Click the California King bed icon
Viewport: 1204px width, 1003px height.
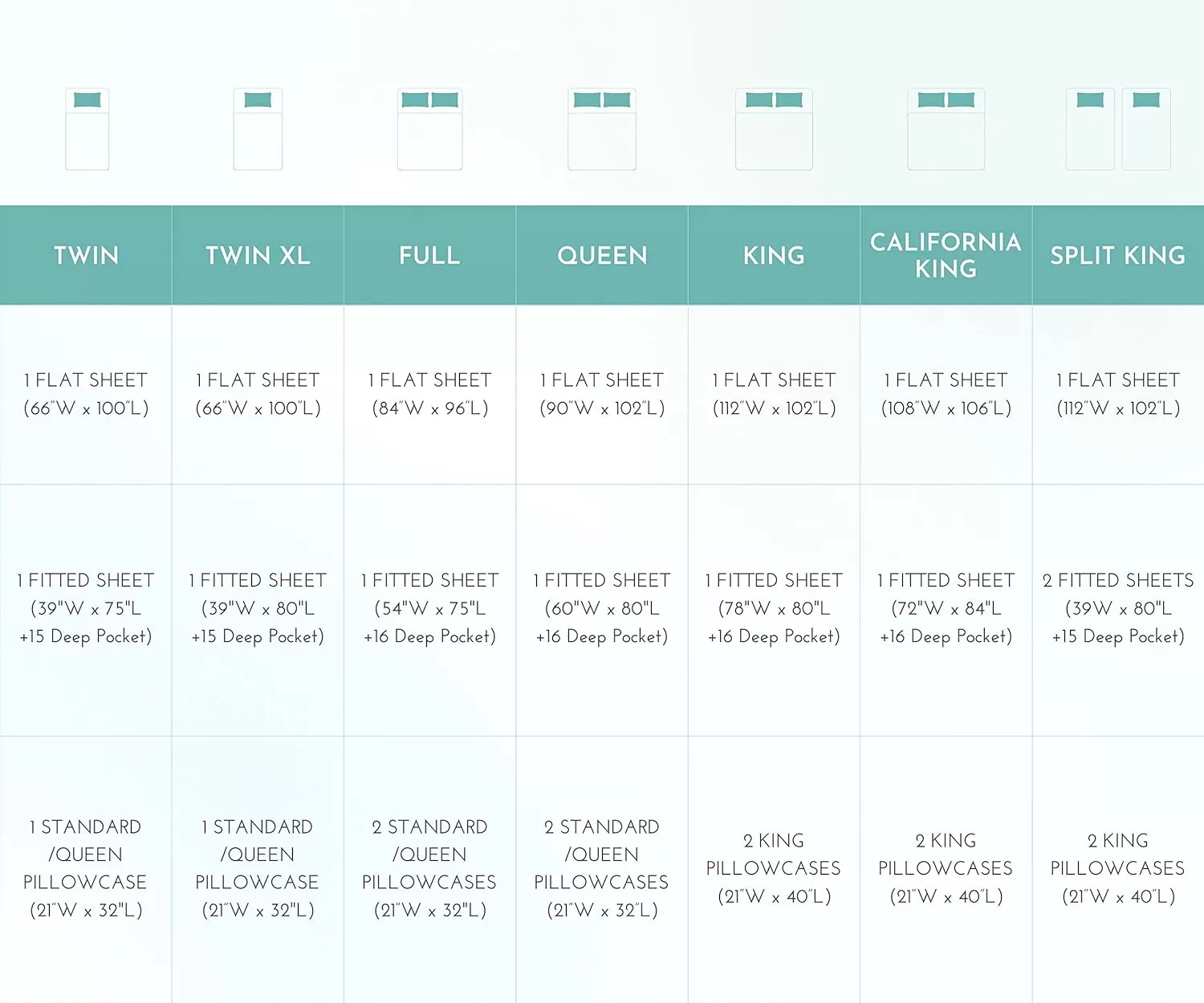946,129
